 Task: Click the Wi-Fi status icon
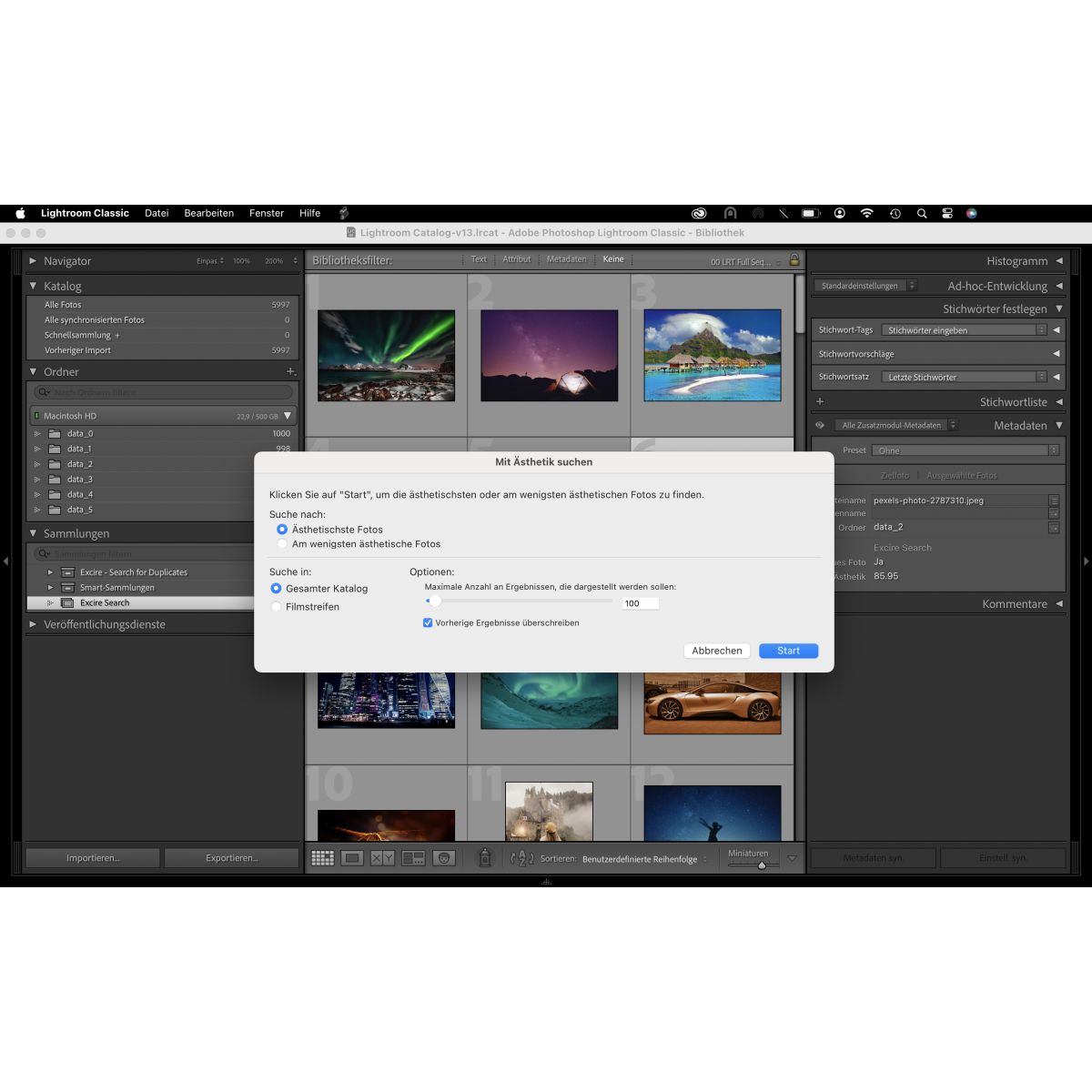(866, 213)
